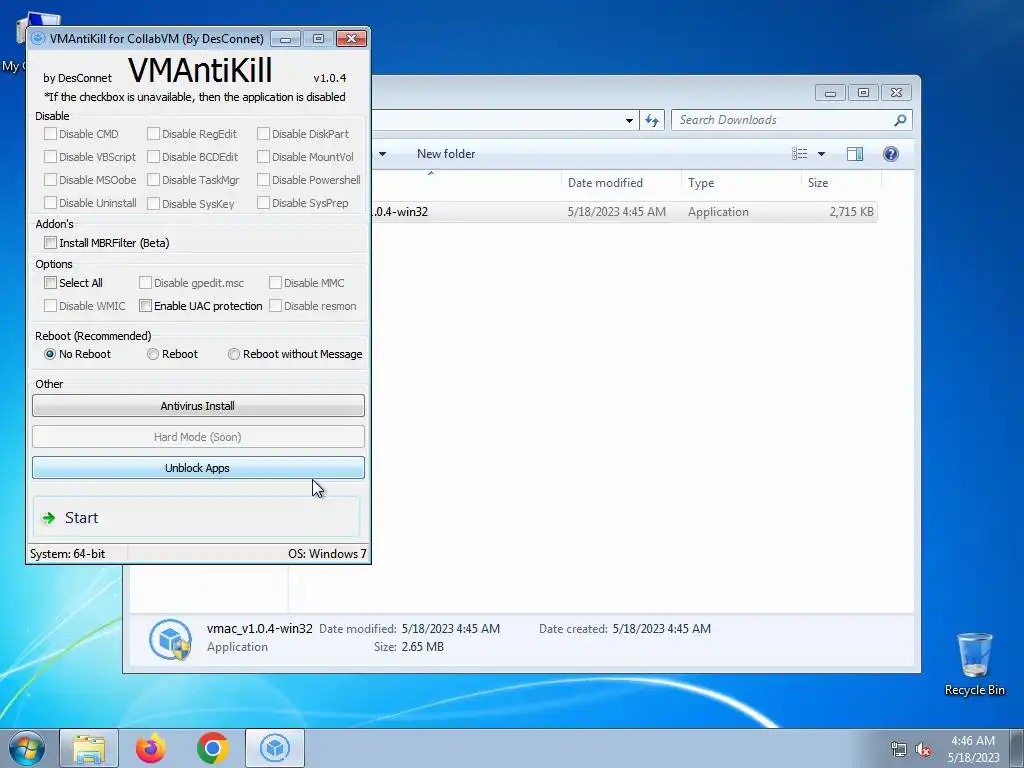Launch Google Chrome from the taskbar
The image size is (1024, 768).
213,748
